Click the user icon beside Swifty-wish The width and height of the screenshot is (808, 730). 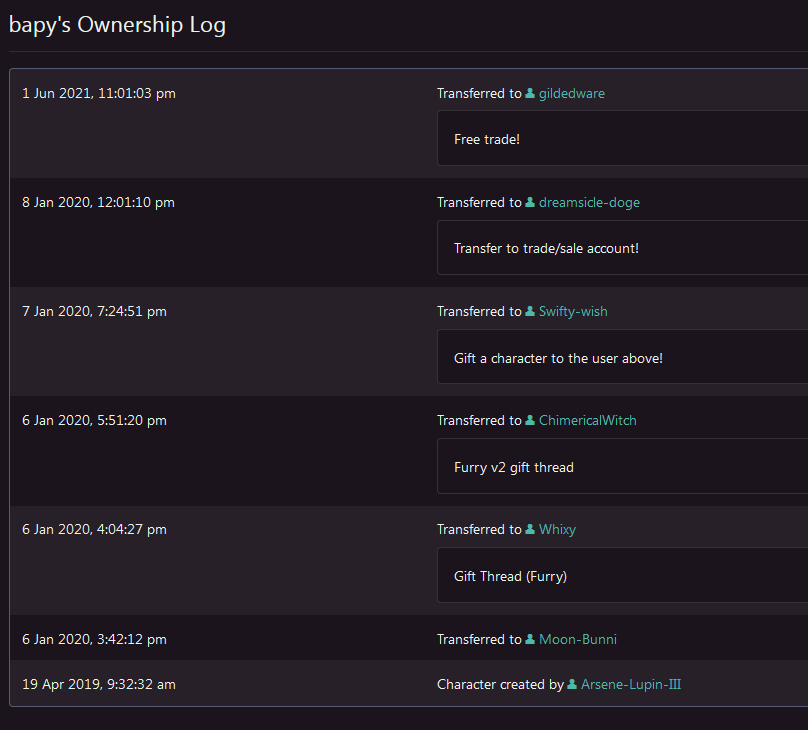530,312
